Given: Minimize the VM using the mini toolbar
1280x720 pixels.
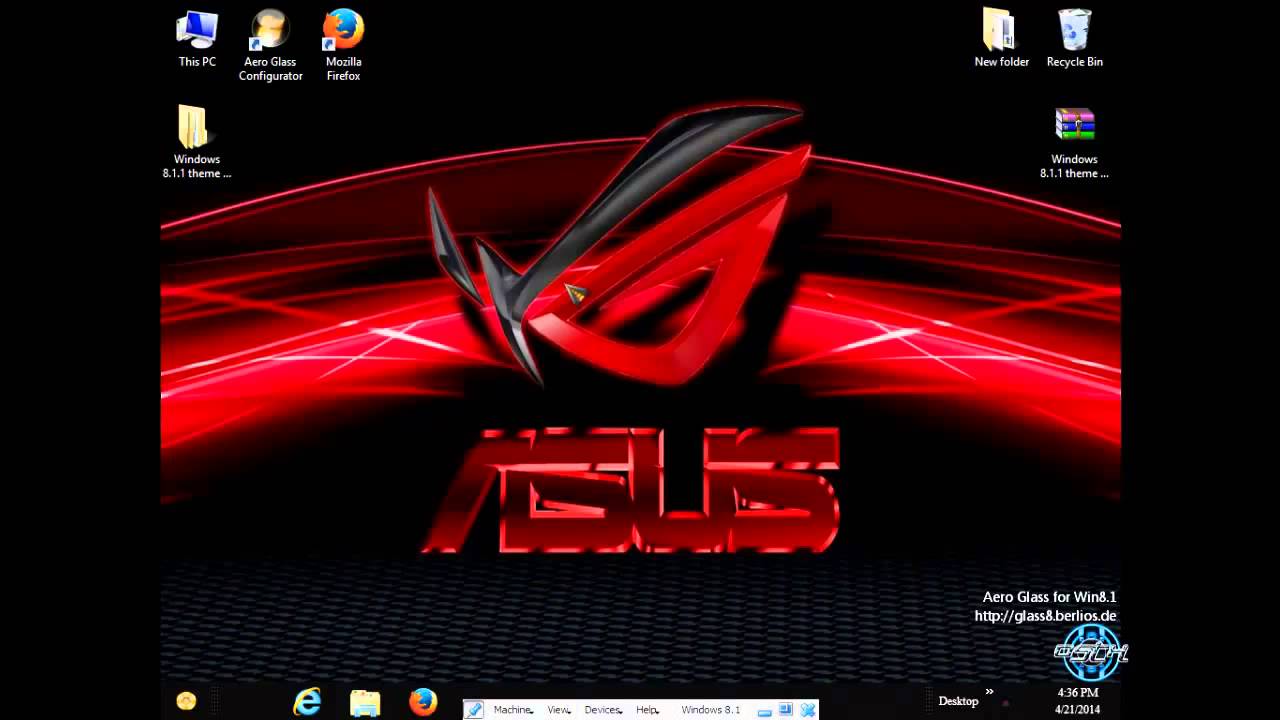Looking at the screenshot, I should click(x=764, y=711).
